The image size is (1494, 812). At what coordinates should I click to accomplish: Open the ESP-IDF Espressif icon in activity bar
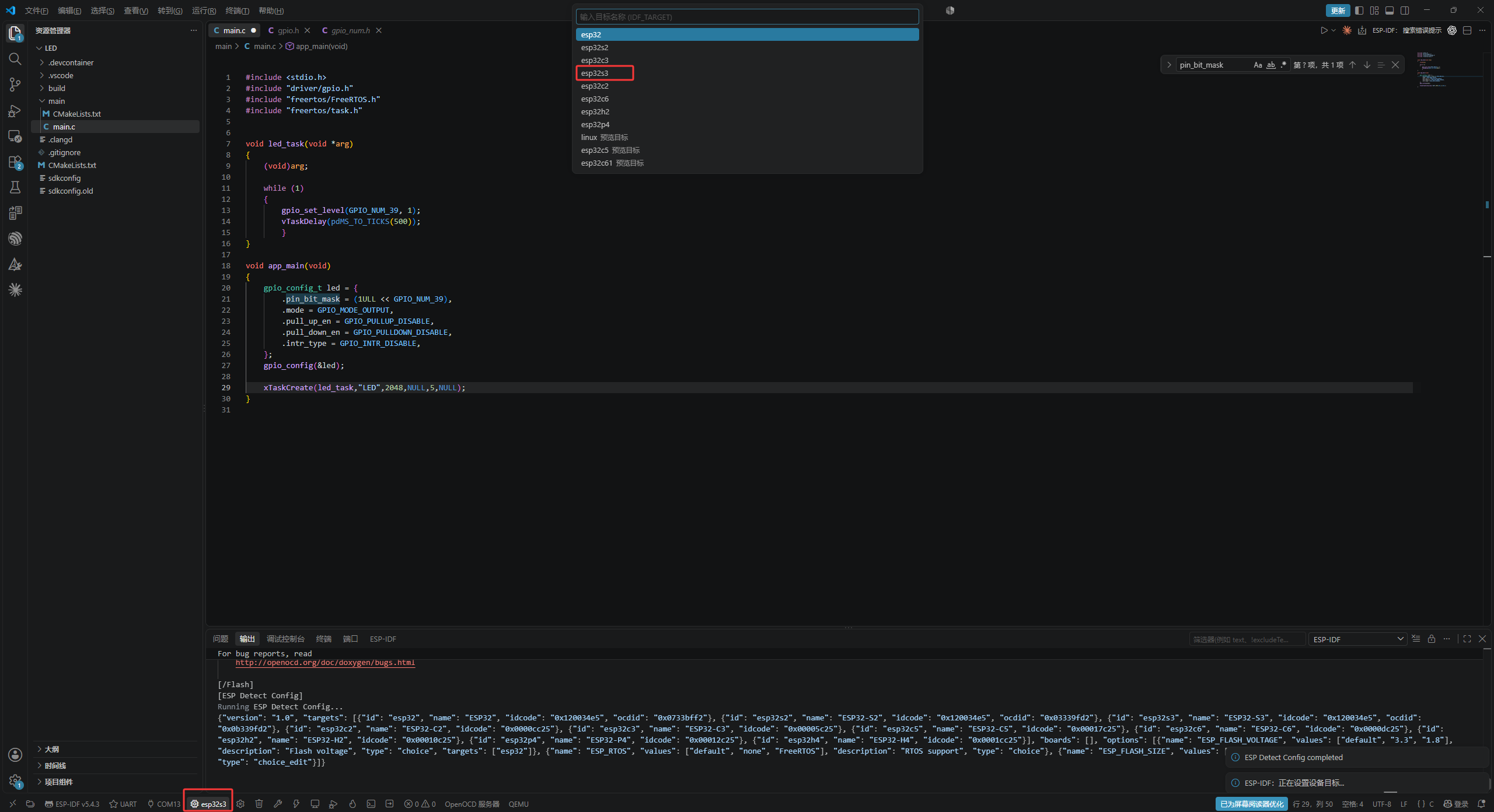pyautogui.click(x=15, y=239)
